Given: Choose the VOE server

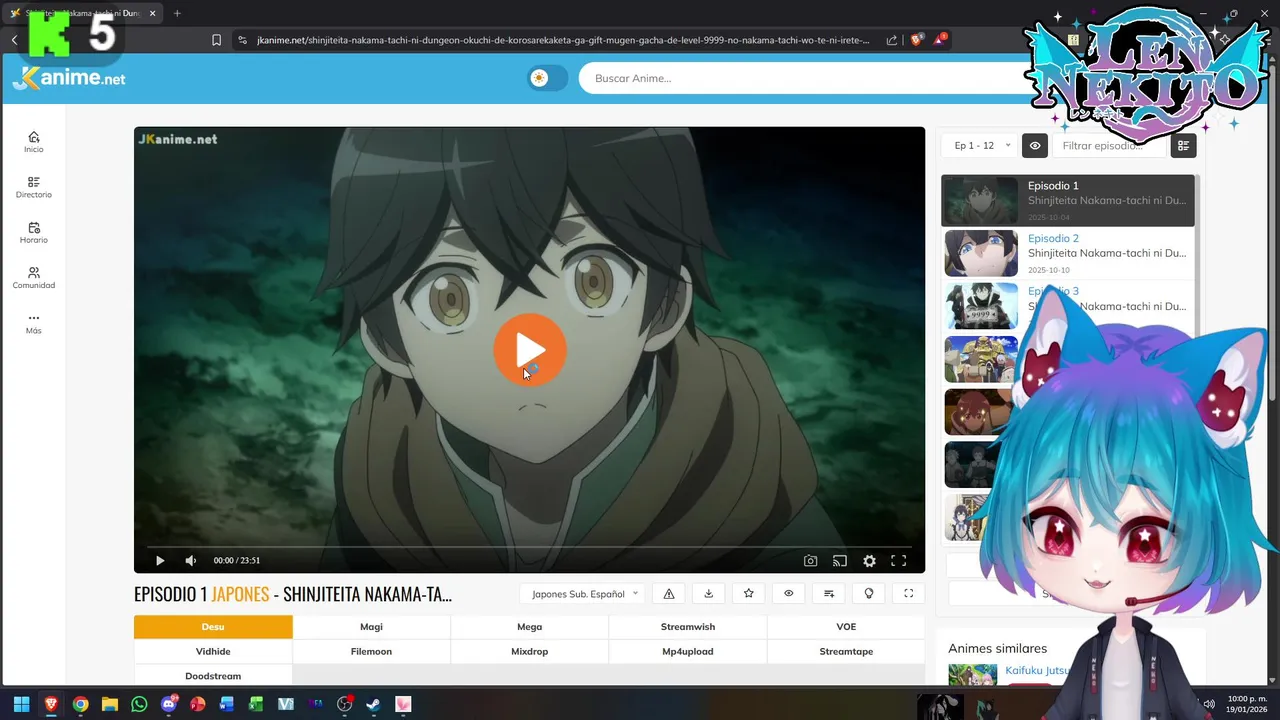Looking at the screenshot, I should point(846,627).
